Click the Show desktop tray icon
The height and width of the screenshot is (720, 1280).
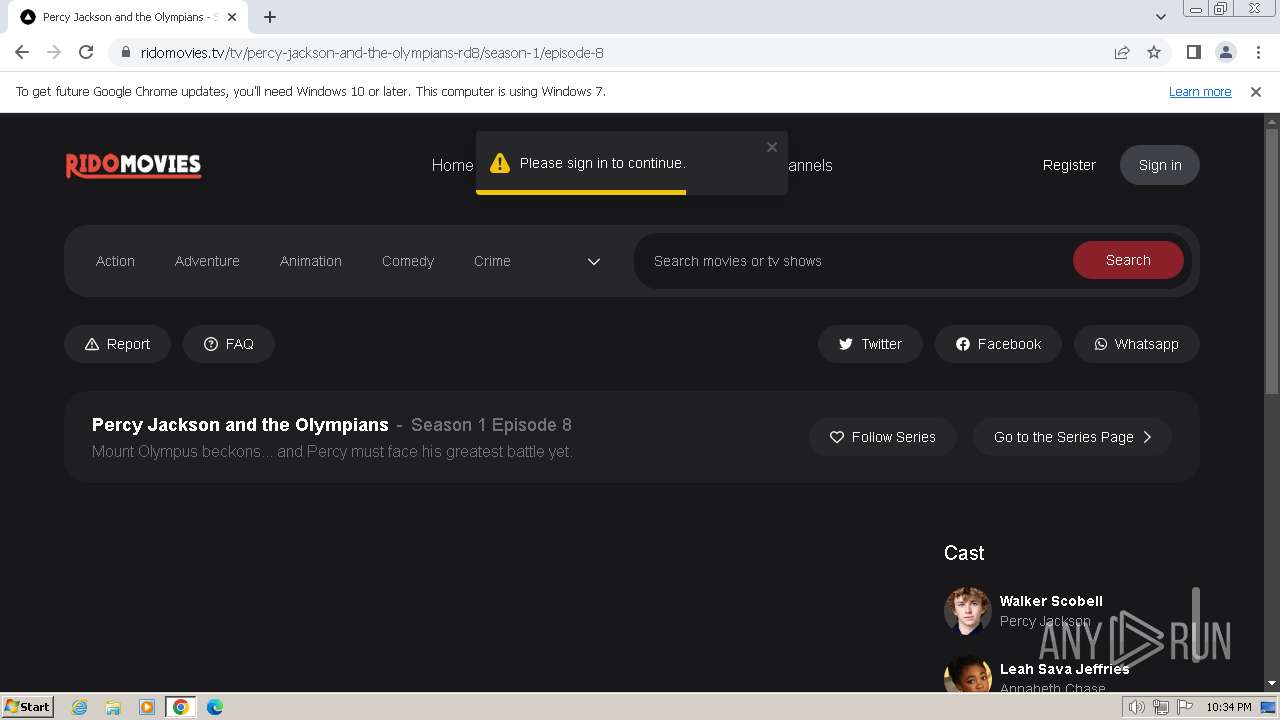pos(1269,707)
